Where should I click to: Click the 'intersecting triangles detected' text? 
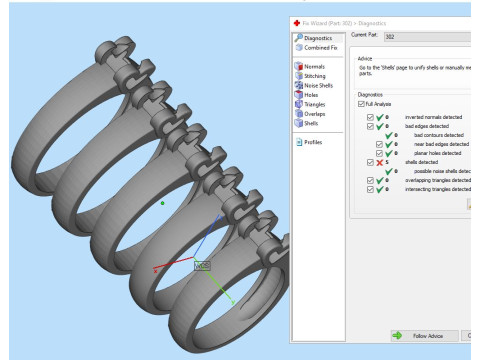(438, 189)
